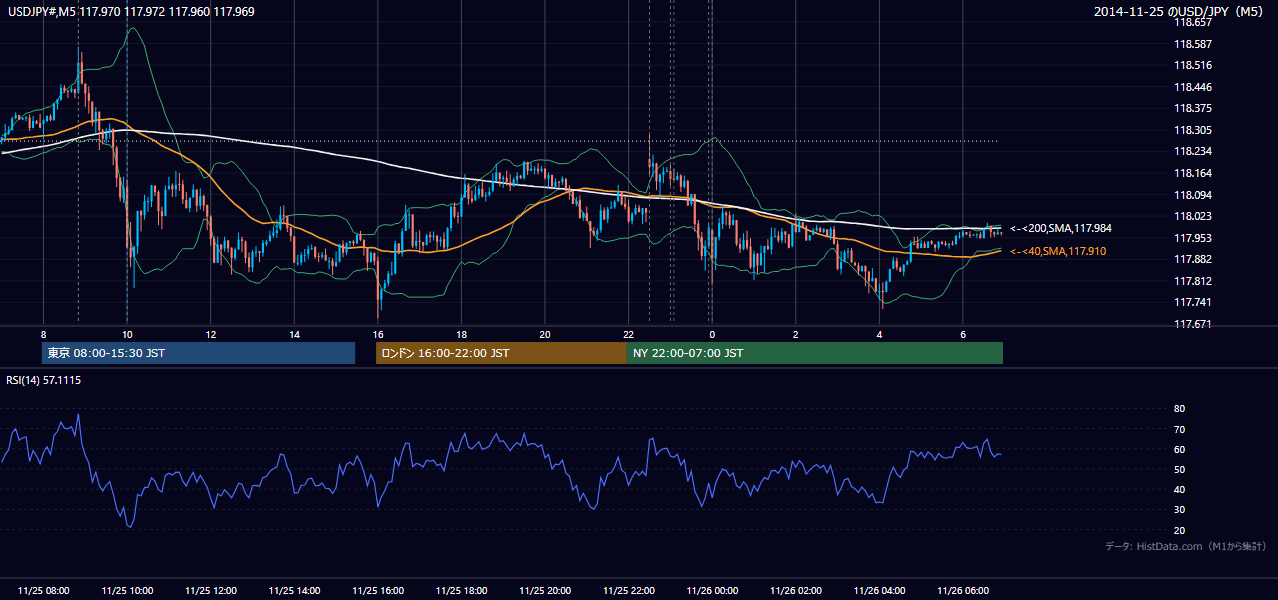Screen dimensions: 1278x600
Task: Click the 200 SMA 117.984 label
Action: coord(1059,229)
